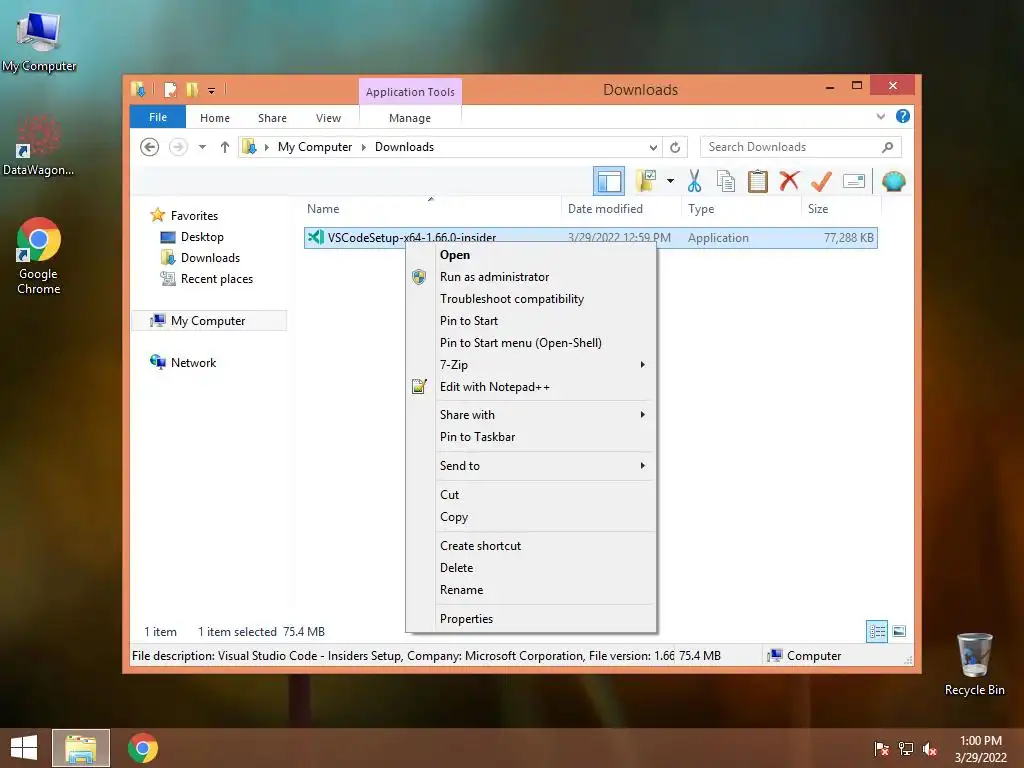Choose Pin to Start
The image size is (1024, 768).
tap(531, 321)
